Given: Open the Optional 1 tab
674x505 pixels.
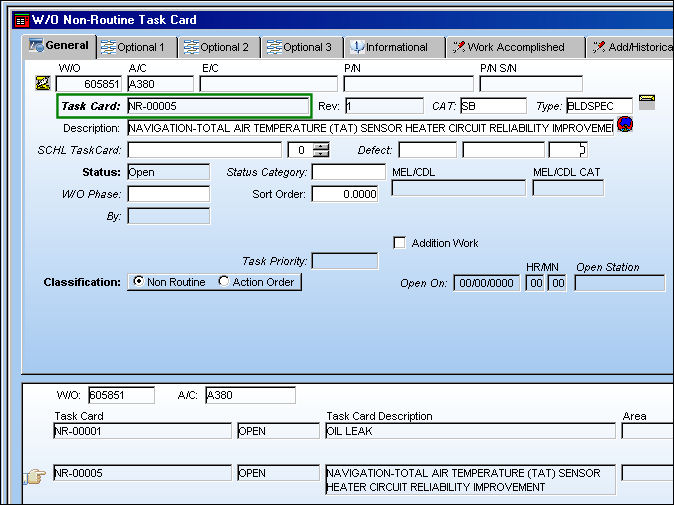Looking at the screenshot, I should tap(137, 47).
